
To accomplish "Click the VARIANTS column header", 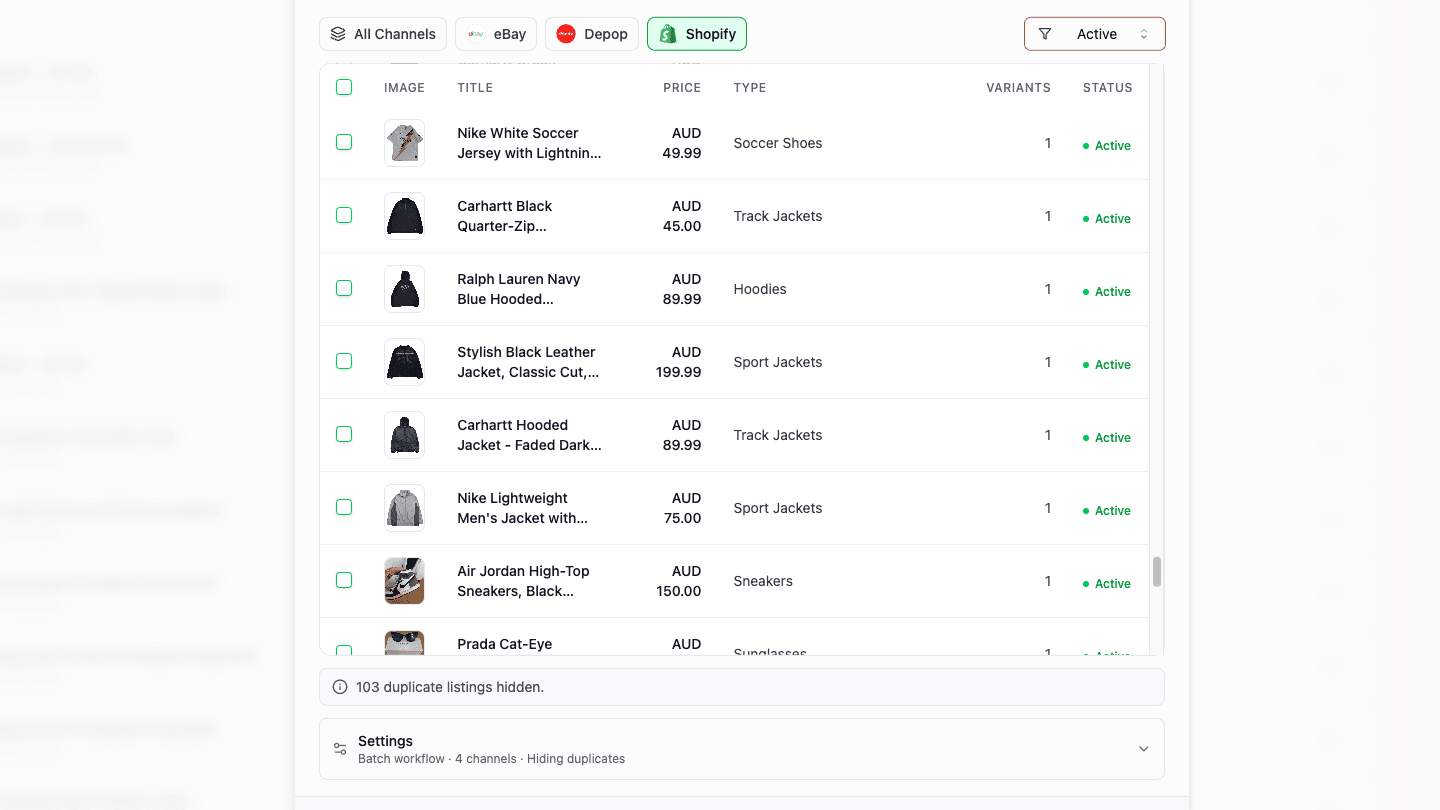I will (x=1018, y=88).
